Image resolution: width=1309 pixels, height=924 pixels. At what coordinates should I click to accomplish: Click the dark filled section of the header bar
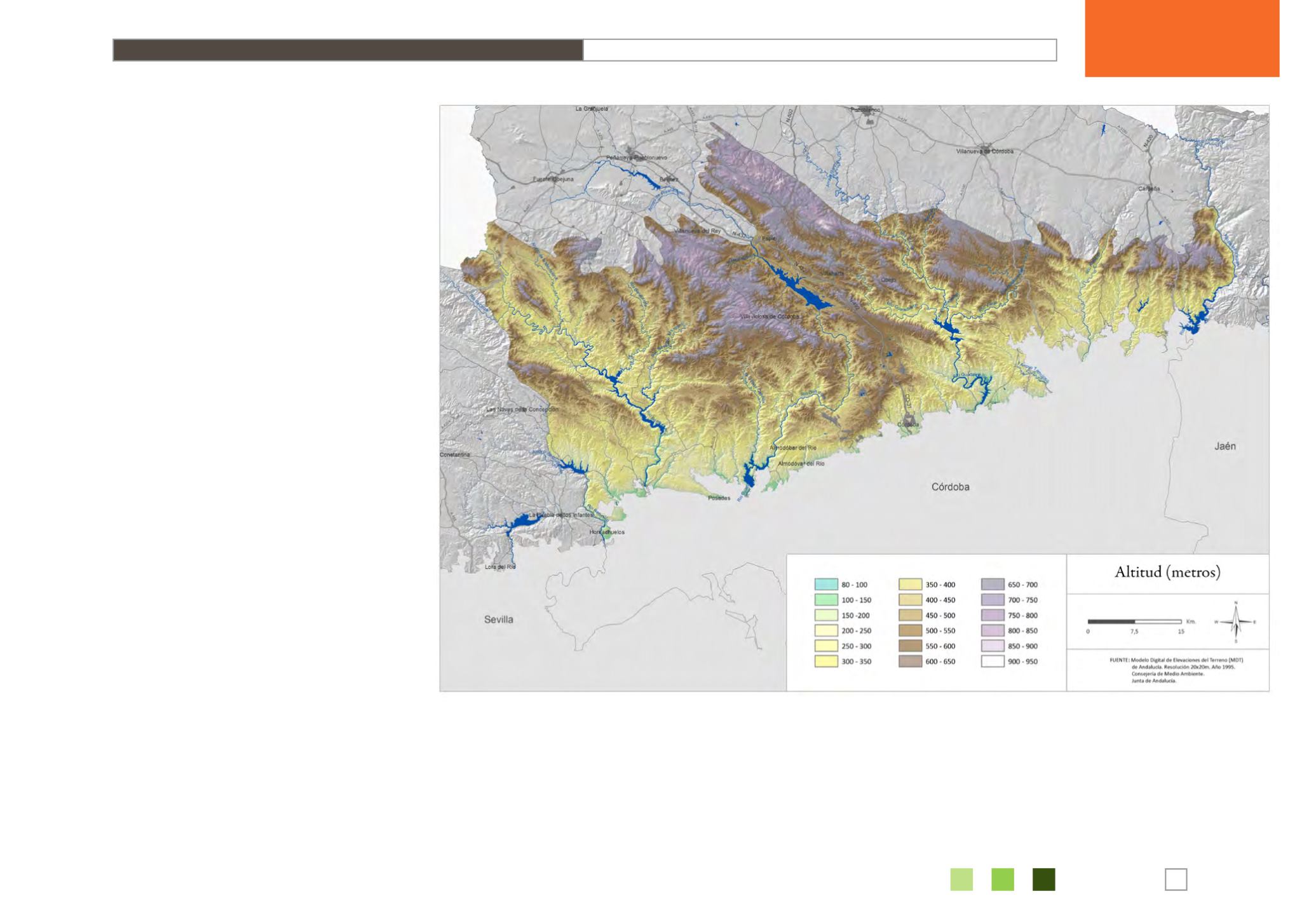tap(348, 50)
